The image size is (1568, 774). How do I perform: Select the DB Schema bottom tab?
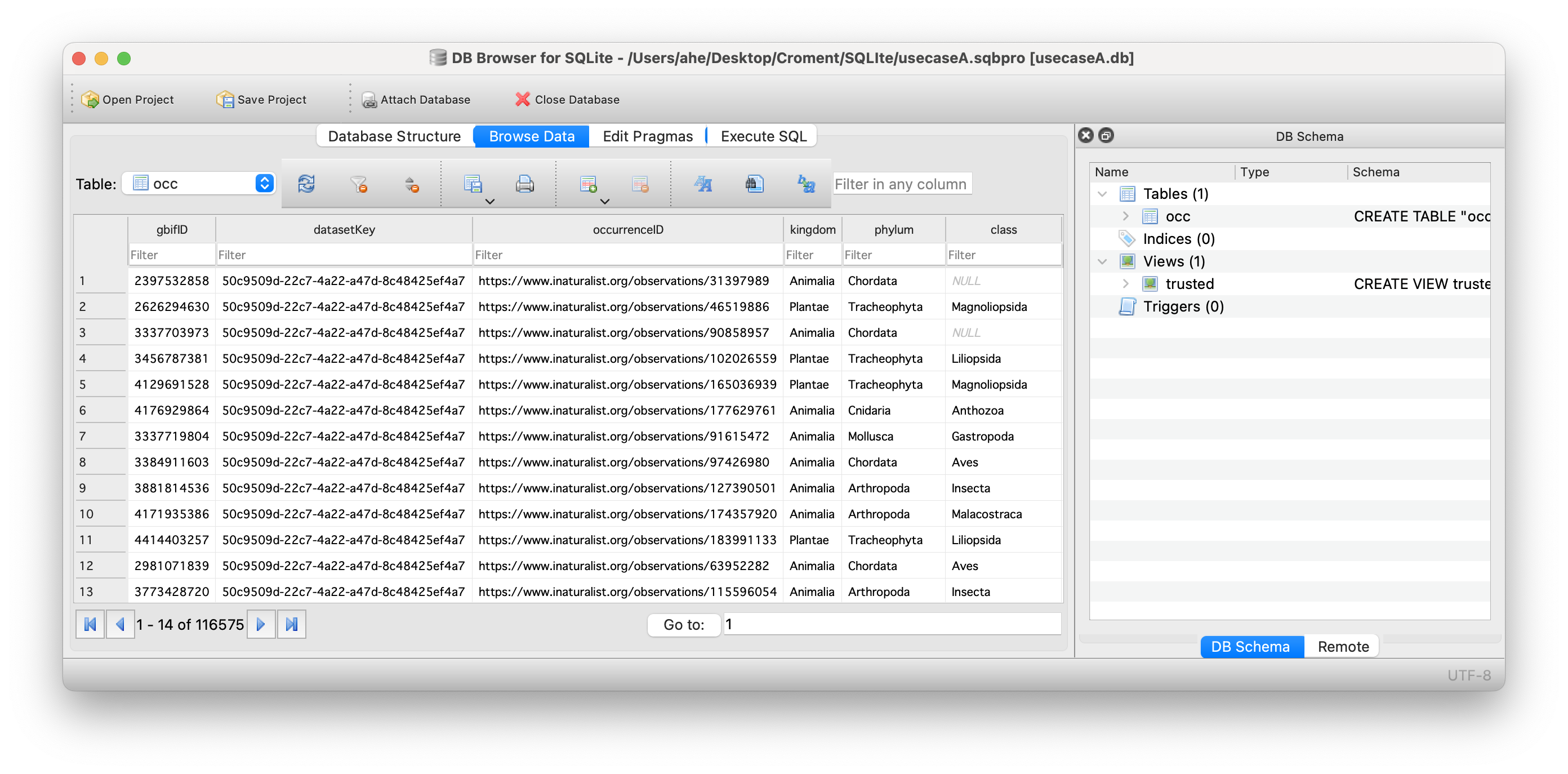(x=1250, y=646)
